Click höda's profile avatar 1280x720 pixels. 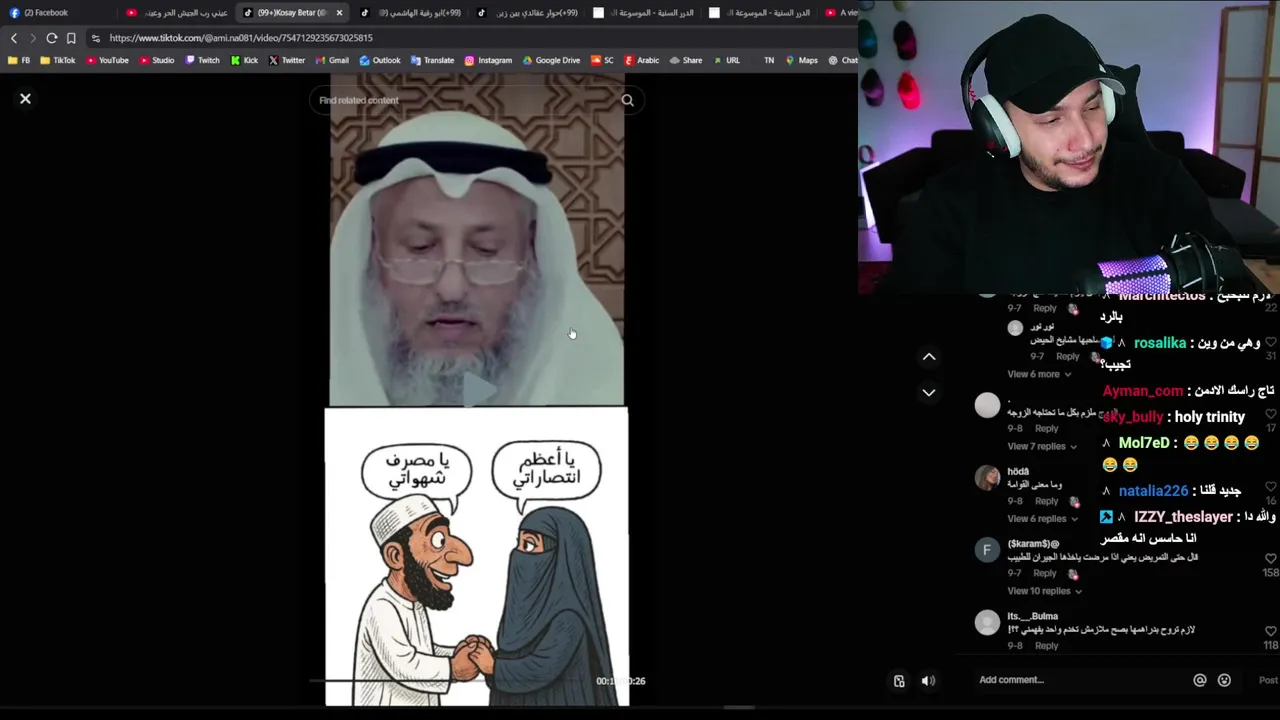[x=987, y=477]
